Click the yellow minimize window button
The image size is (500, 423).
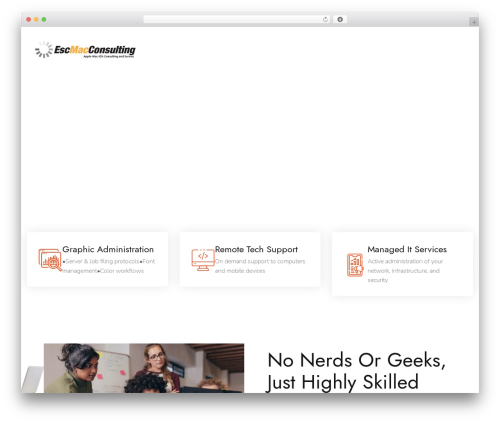coord(36,20)
